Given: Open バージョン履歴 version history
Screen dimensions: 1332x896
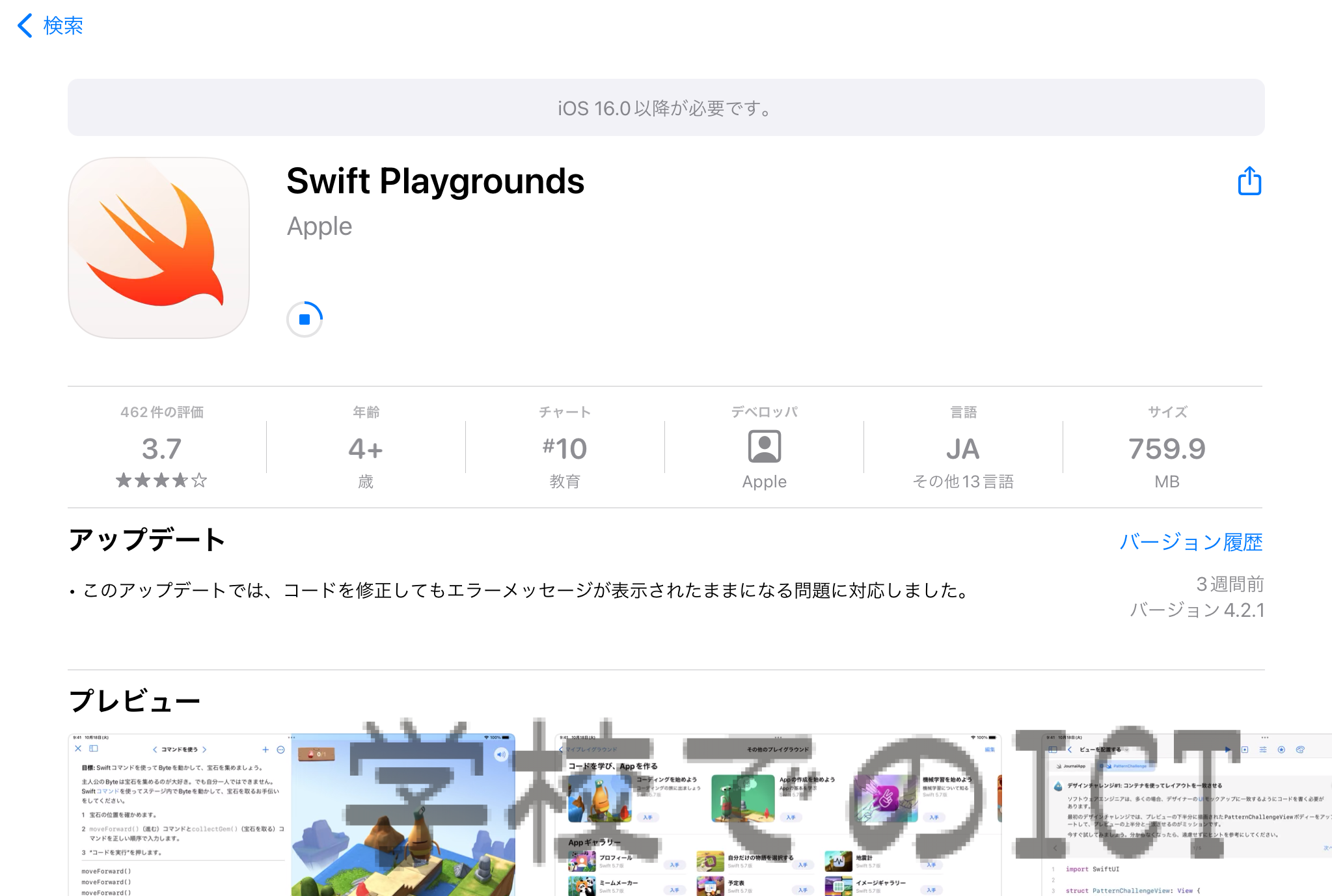Looking at the screenshot, I should (1191, 541).
